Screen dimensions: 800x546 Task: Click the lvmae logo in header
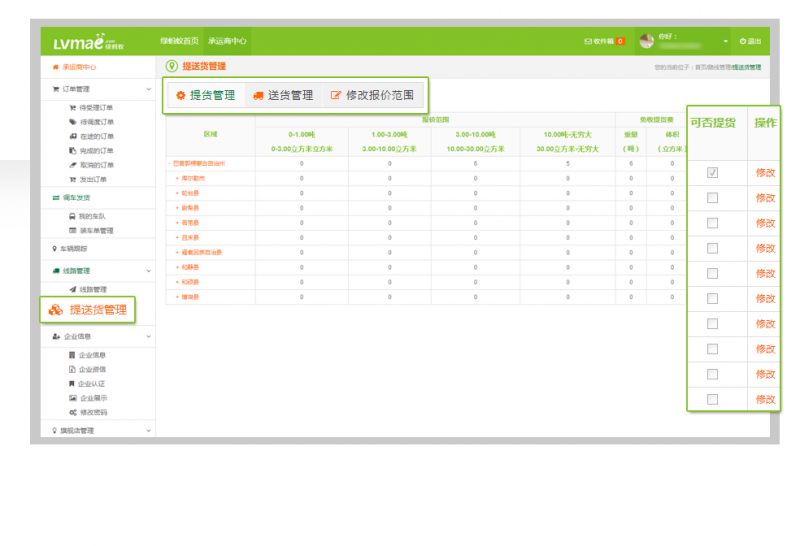tap(89, 42)
